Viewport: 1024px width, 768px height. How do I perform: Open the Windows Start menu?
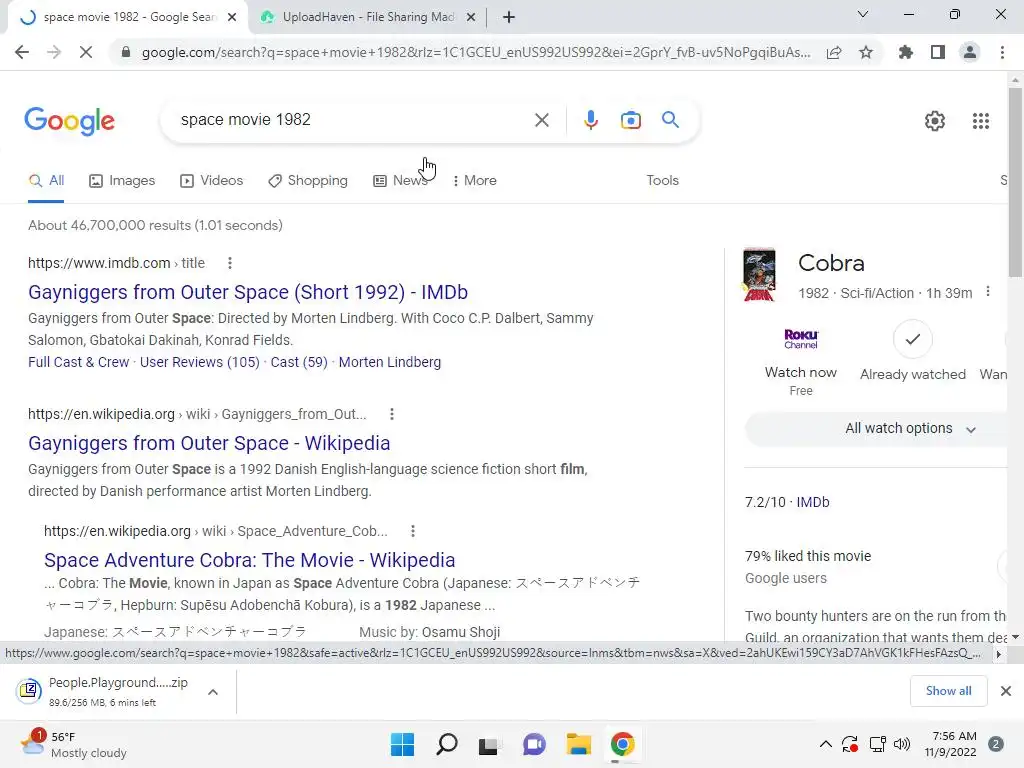point(402,744)
